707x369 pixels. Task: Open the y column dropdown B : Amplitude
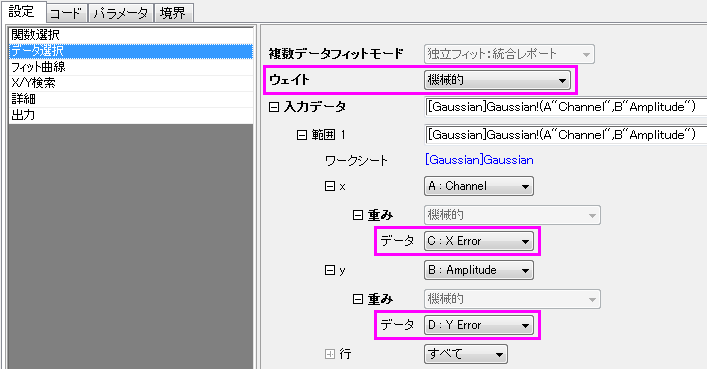(479, 270)
